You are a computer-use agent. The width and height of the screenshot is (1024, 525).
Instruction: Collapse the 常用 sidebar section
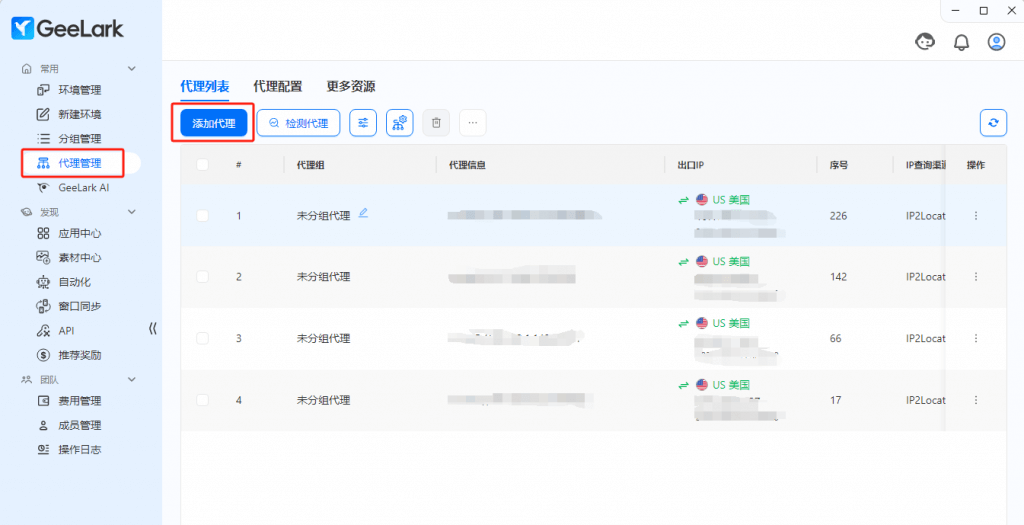[131, 68]
